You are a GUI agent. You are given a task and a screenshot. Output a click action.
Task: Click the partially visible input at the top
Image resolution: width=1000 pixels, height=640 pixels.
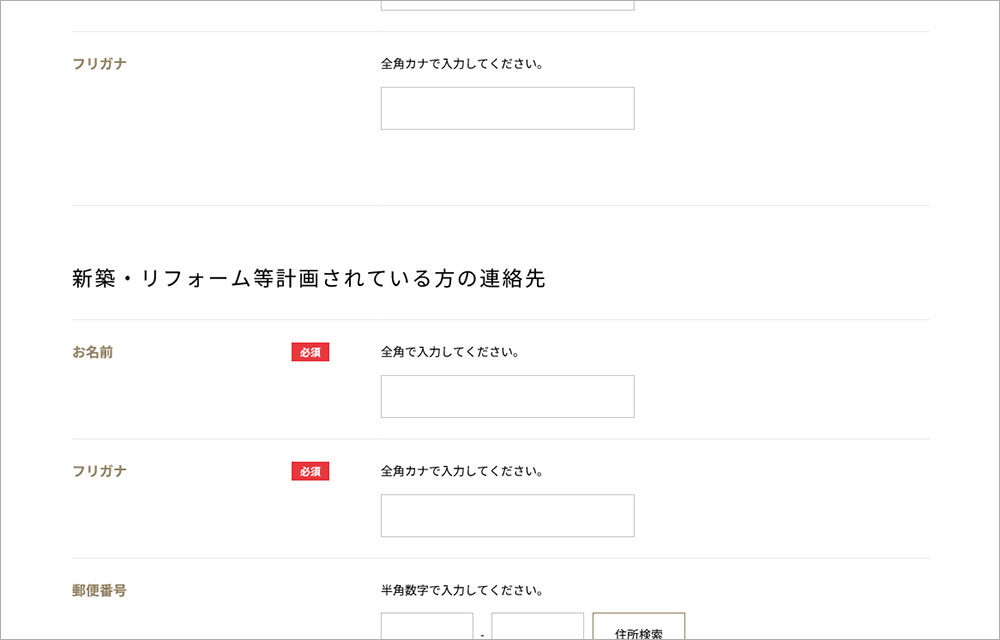(x=507, y=5)
